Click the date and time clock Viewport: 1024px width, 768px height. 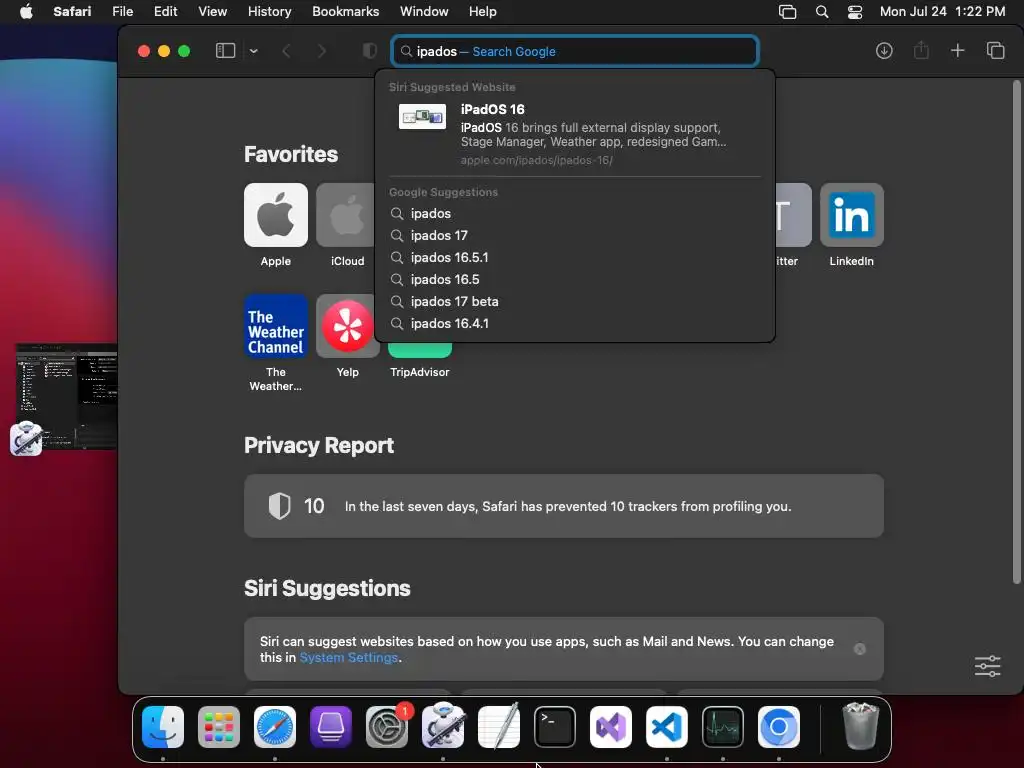click(942, 12)
